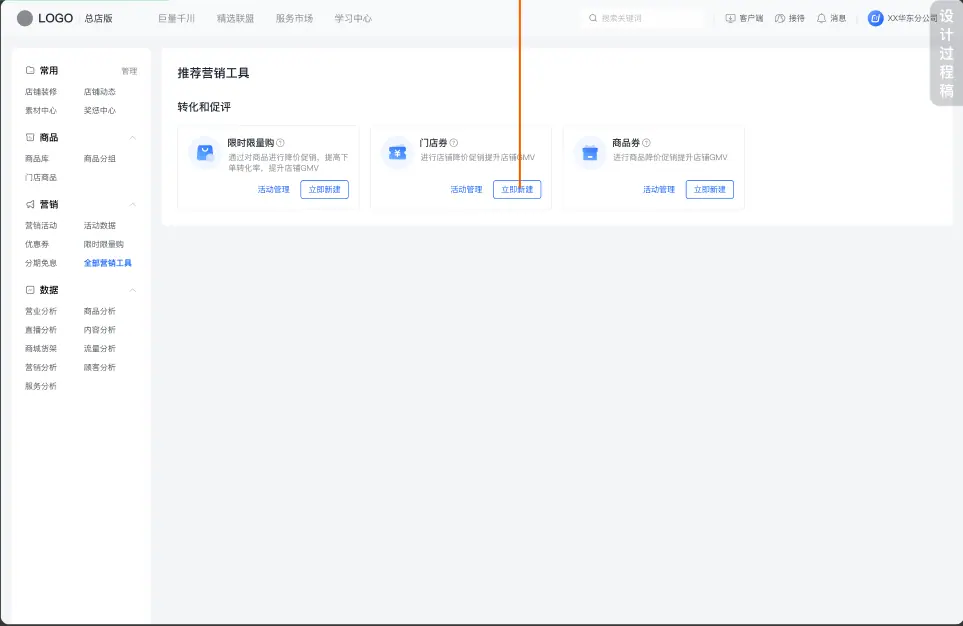Click the 消息 text in header
This screenshot has width=963, height=626.
pyautogui.click(x=838, y=18)
